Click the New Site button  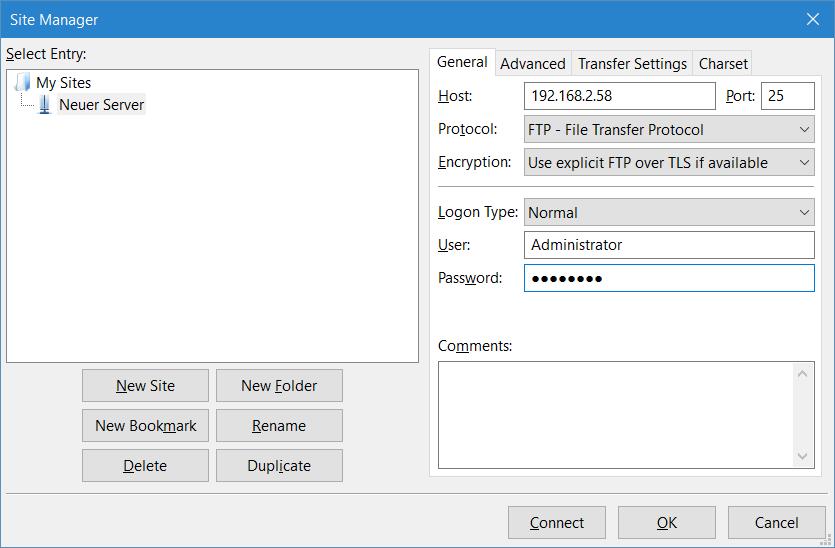145,386
